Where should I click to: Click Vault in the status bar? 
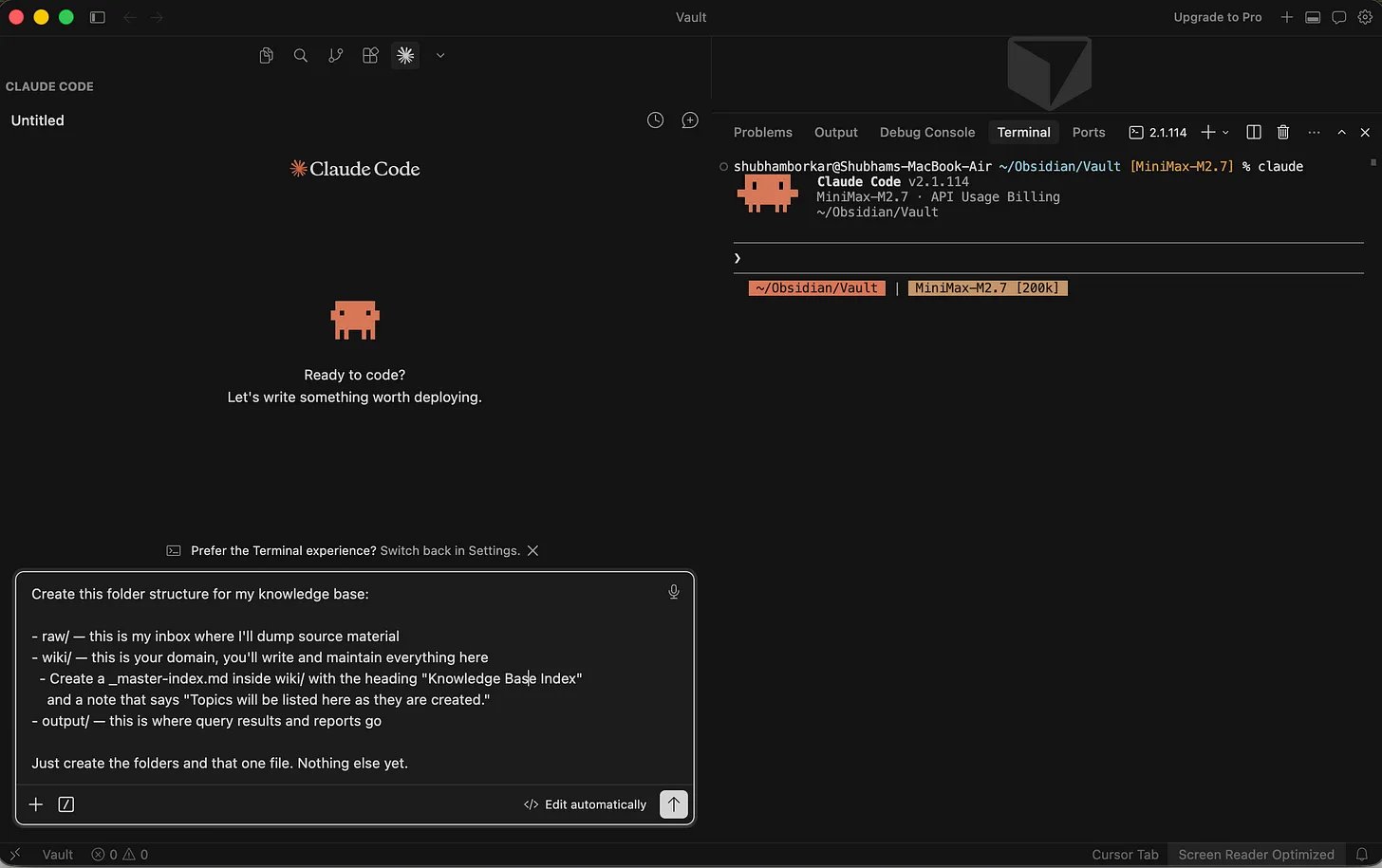click(x=58, y=855)
